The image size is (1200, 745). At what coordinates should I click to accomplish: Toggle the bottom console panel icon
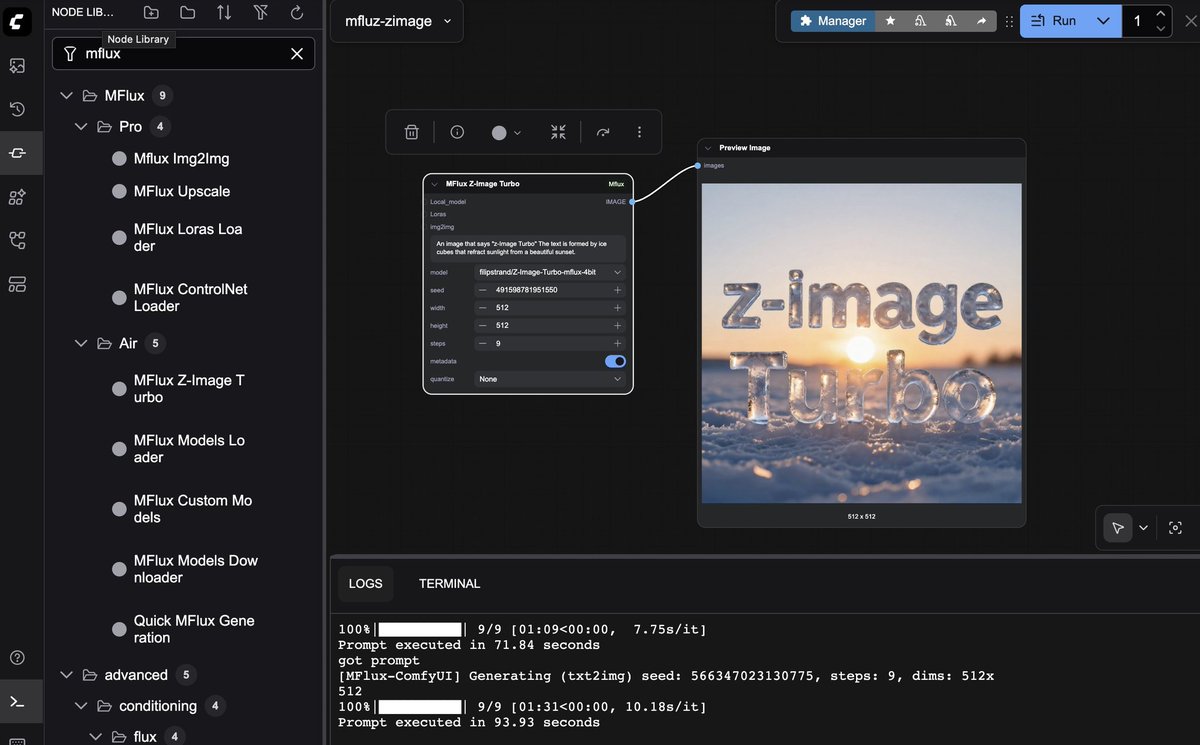pyautogui.click(x=18, y=701)
